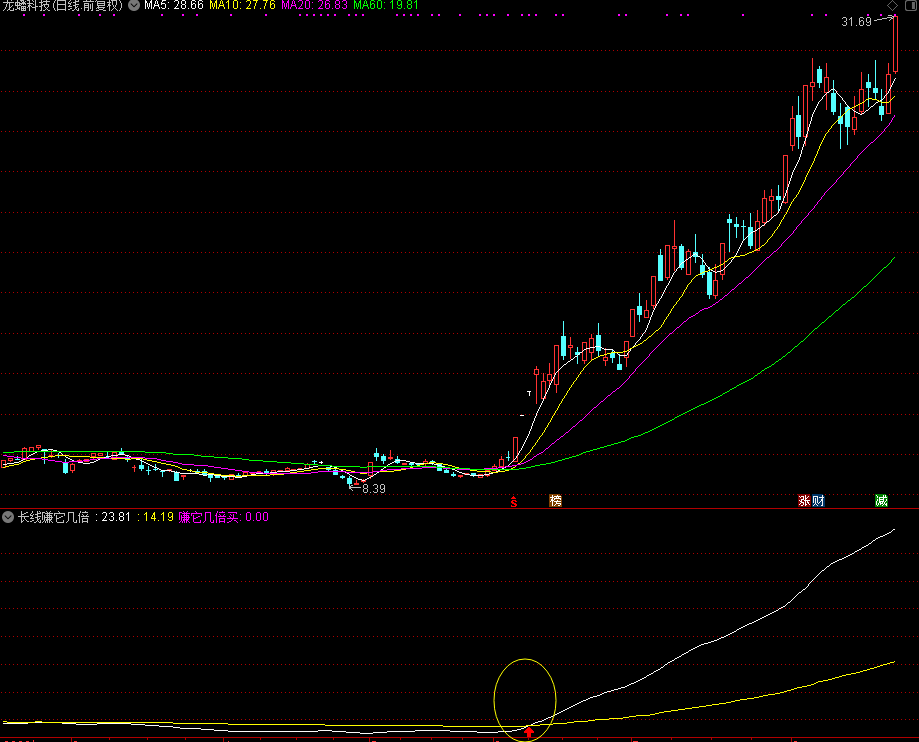Click the diamond icon at top right
The width and height of the screenshot is (919, 742).
[x=892, y=5]
